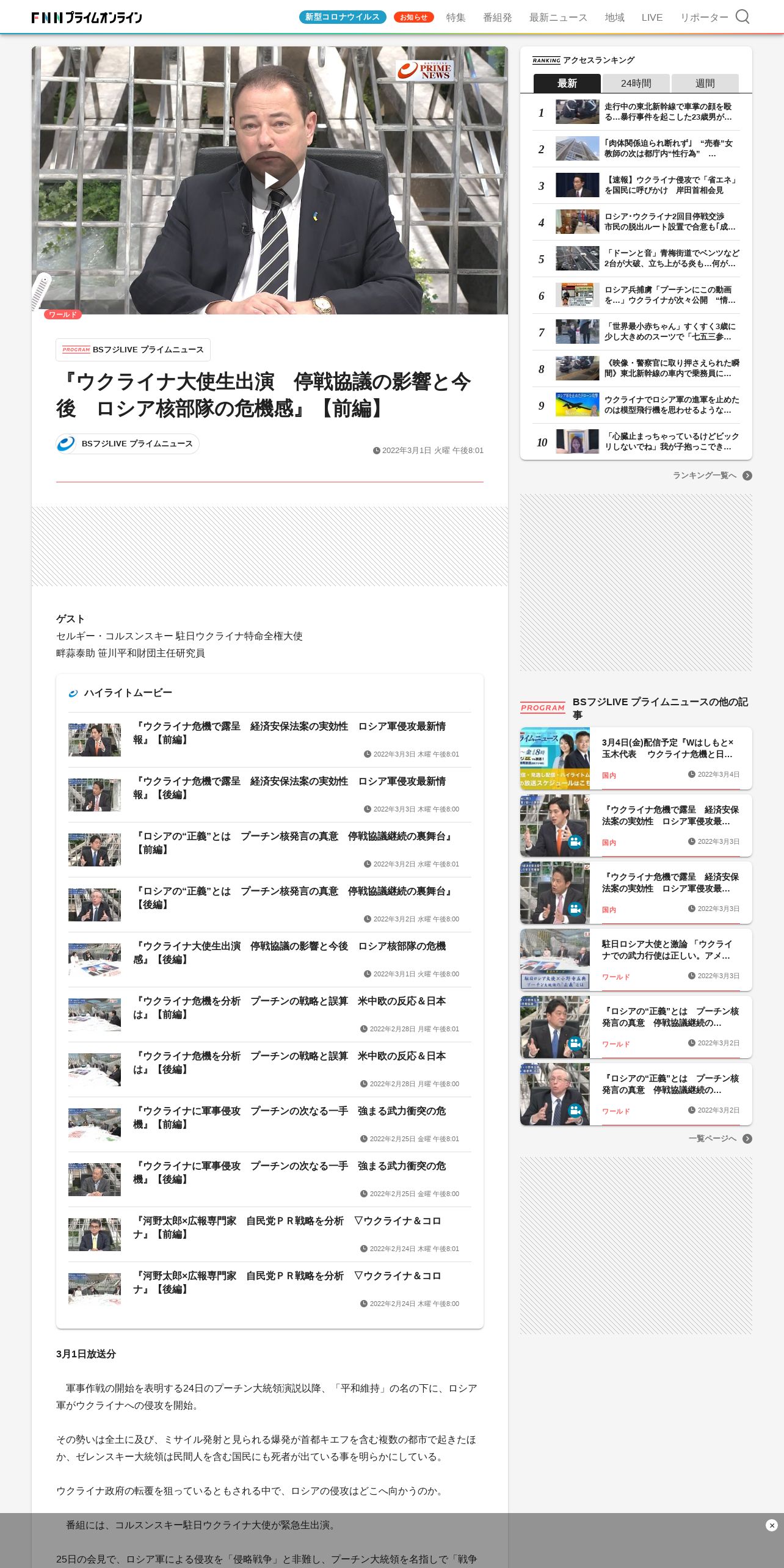784x1568 pixels.
Task: Open the 最新ニュース menu item
Action: click(x=558, y=18)
